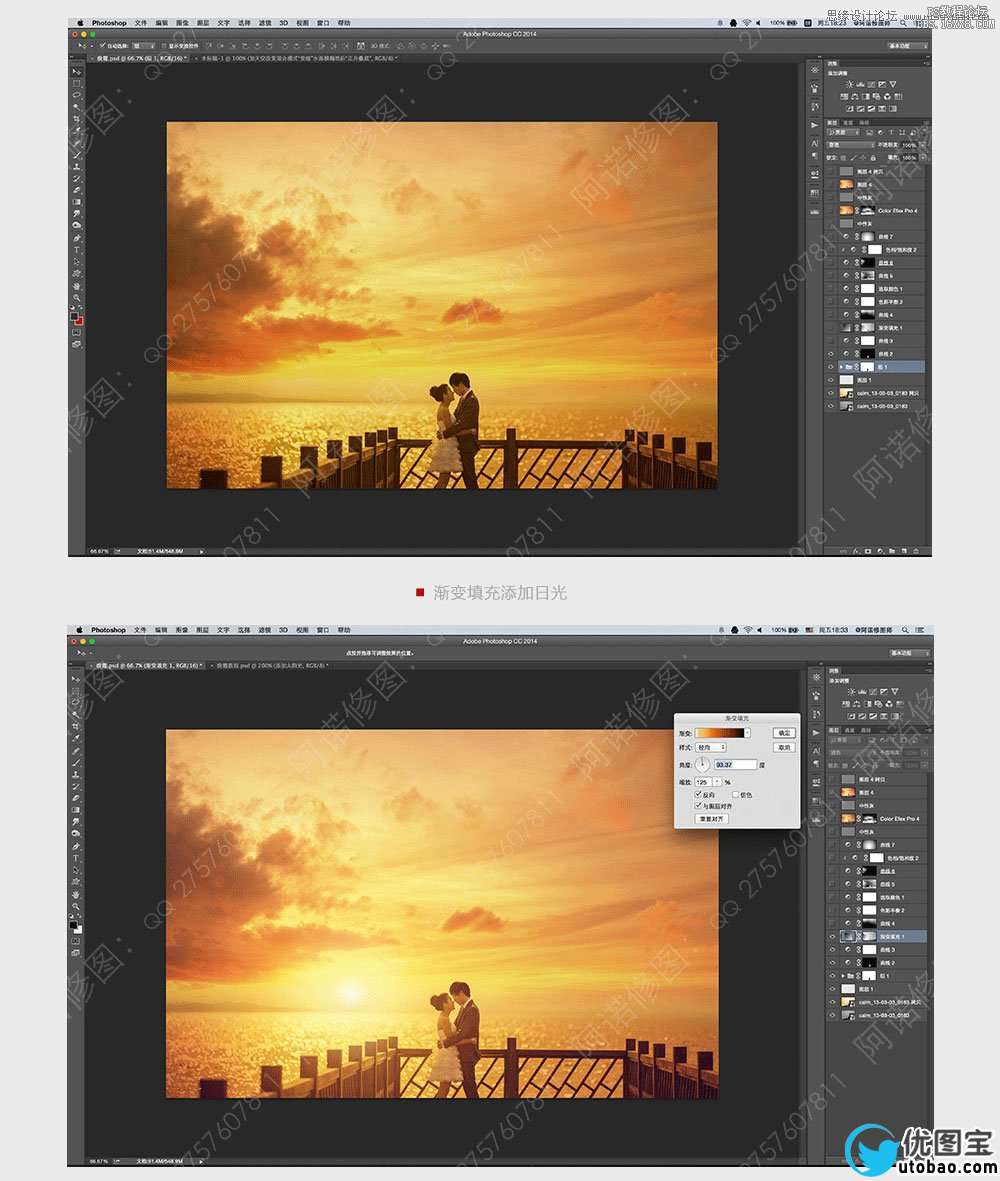This screenshot has height=1181, width=1000.
Task: Open scale percentage arrow beside 125
Action: coord(717,782)
